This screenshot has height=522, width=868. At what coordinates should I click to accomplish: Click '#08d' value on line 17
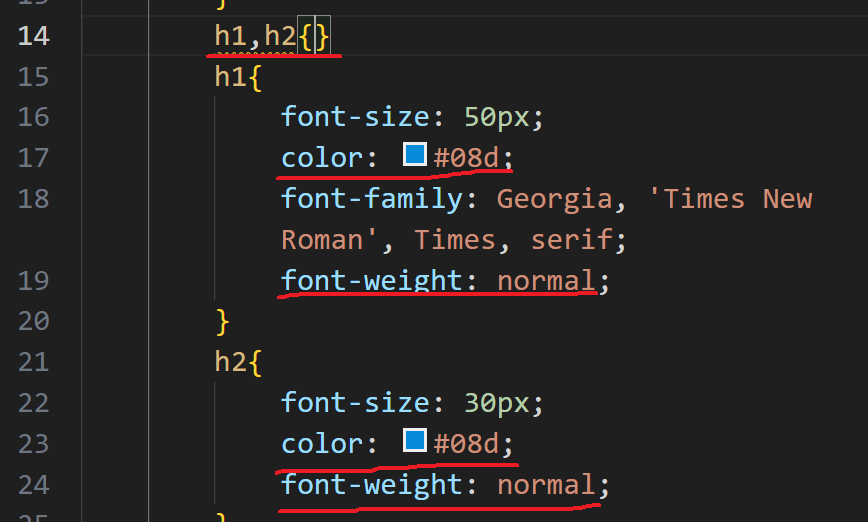467,158
